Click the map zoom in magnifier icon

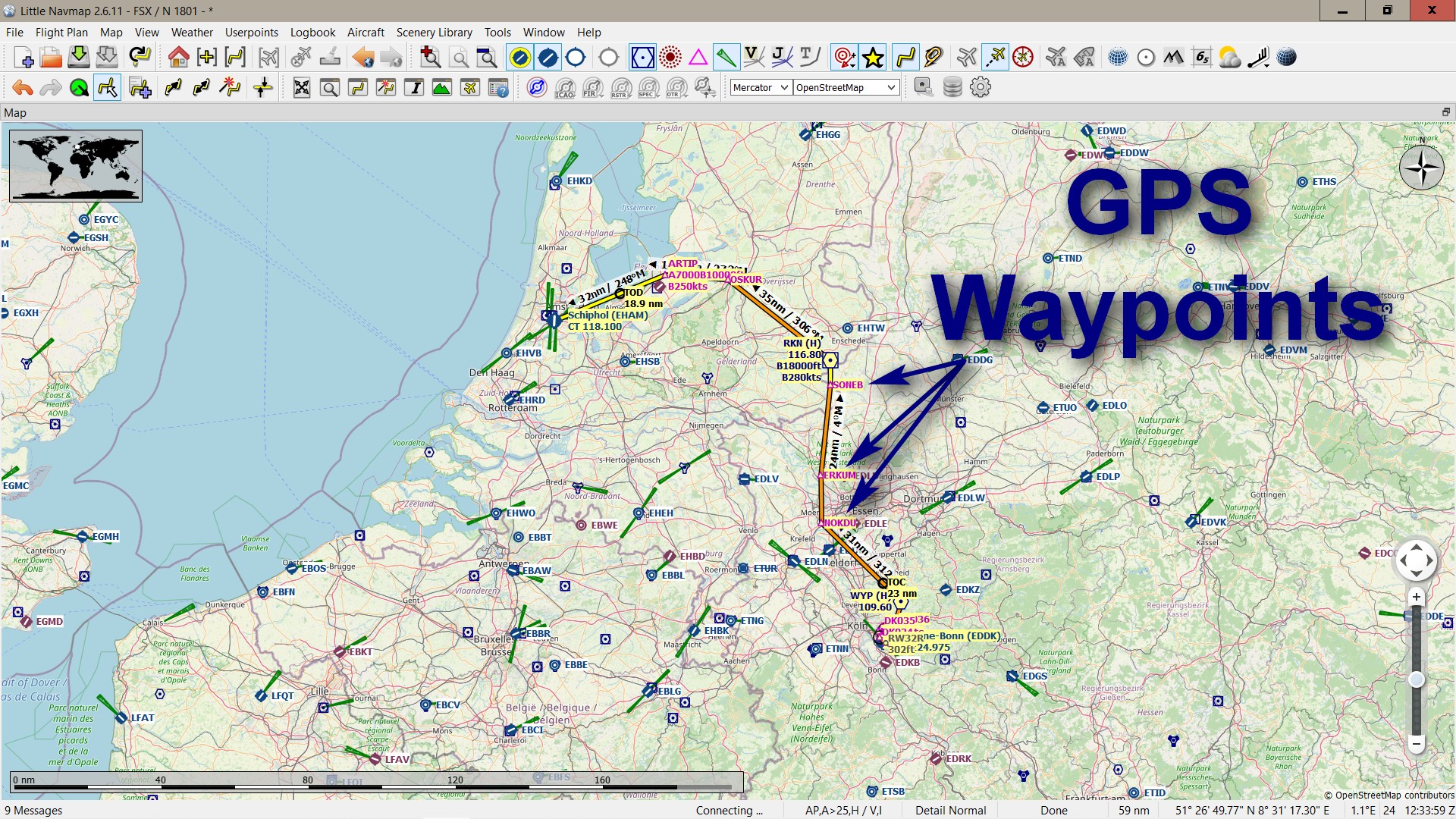pos(430,58)
